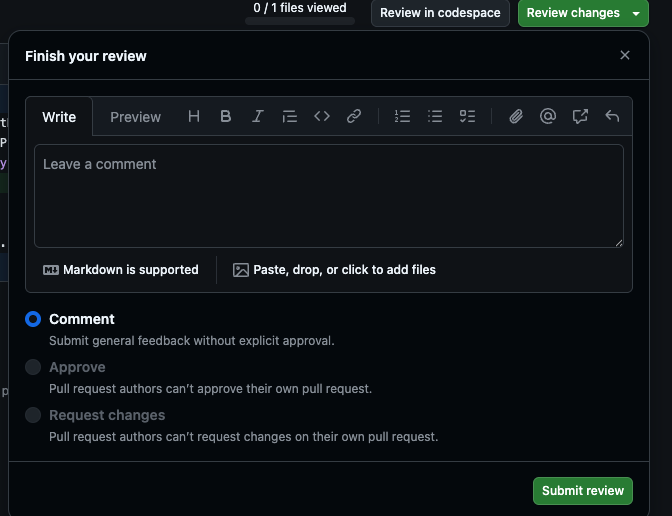Screen dimensions: 672x516
Task: Reference an issue or pull request
Action: tap(580, 116)
